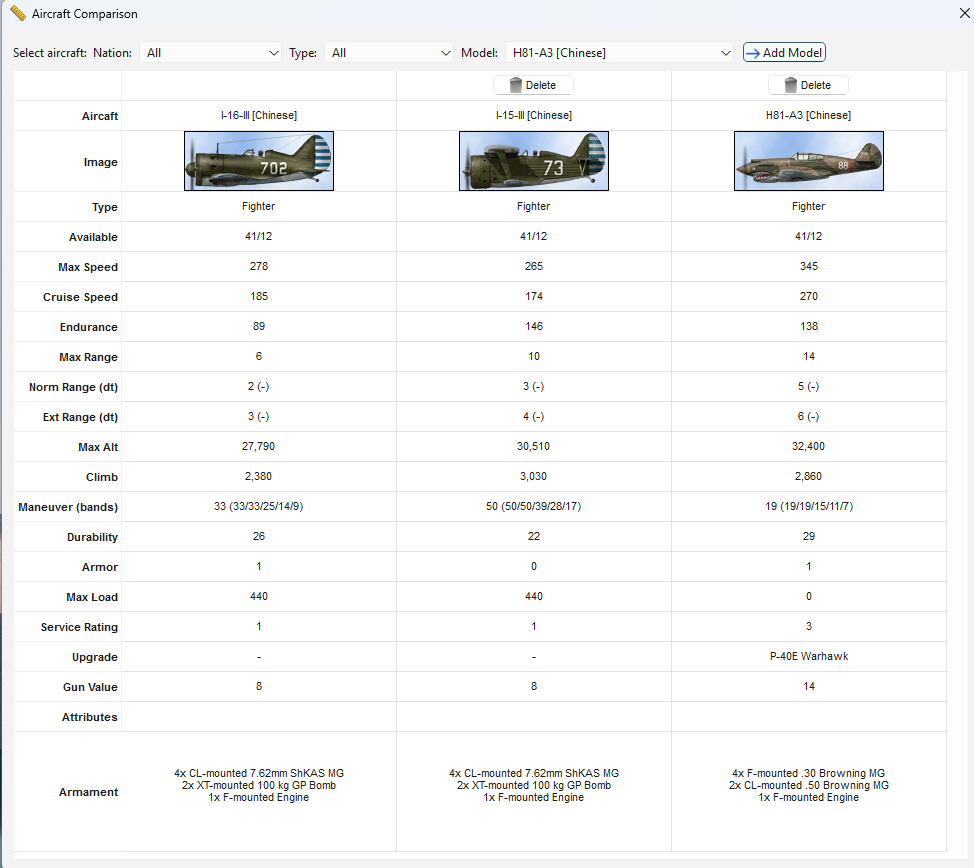Delete the H81-A3 [Chinese] column
This screenshot has width=974, height=868.
[808, 85]
